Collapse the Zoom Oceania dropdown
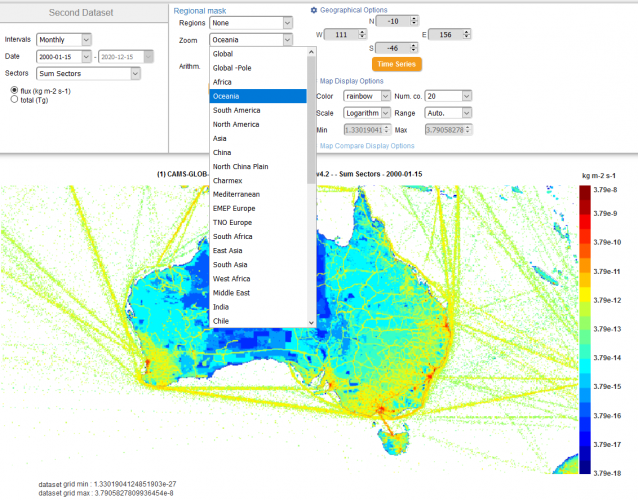The image size is (638, 500). [x=251, y=39]
